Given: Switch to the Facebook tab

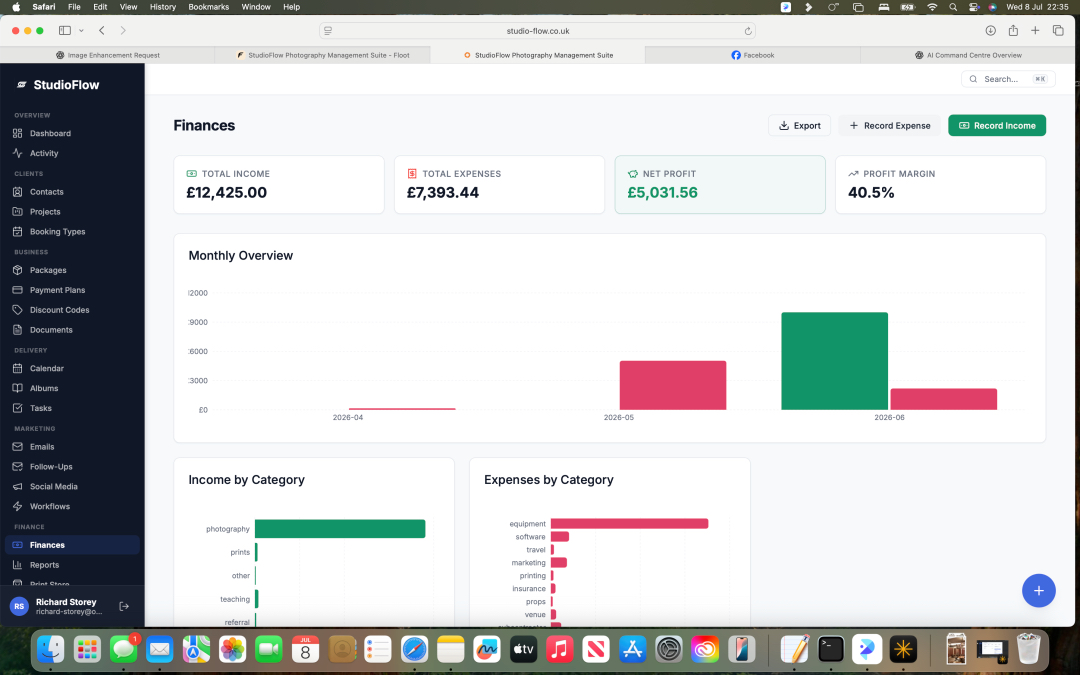Looking at the screenshot, I should (x=752, y=55).
